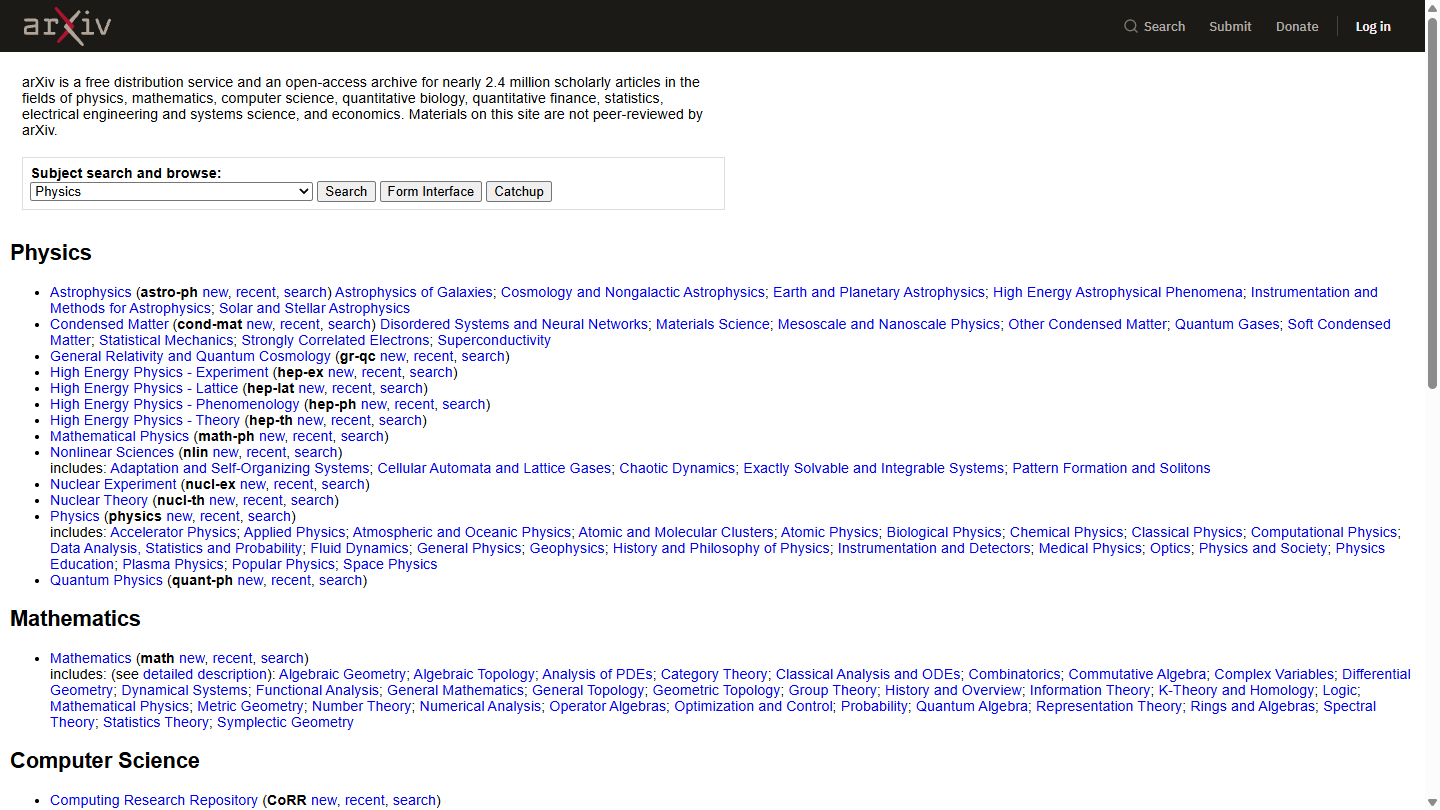Open Cosmology and Nongalactic Astrophysics link
This screenshot has height=810, width=1440.
(x=633, y=292)
